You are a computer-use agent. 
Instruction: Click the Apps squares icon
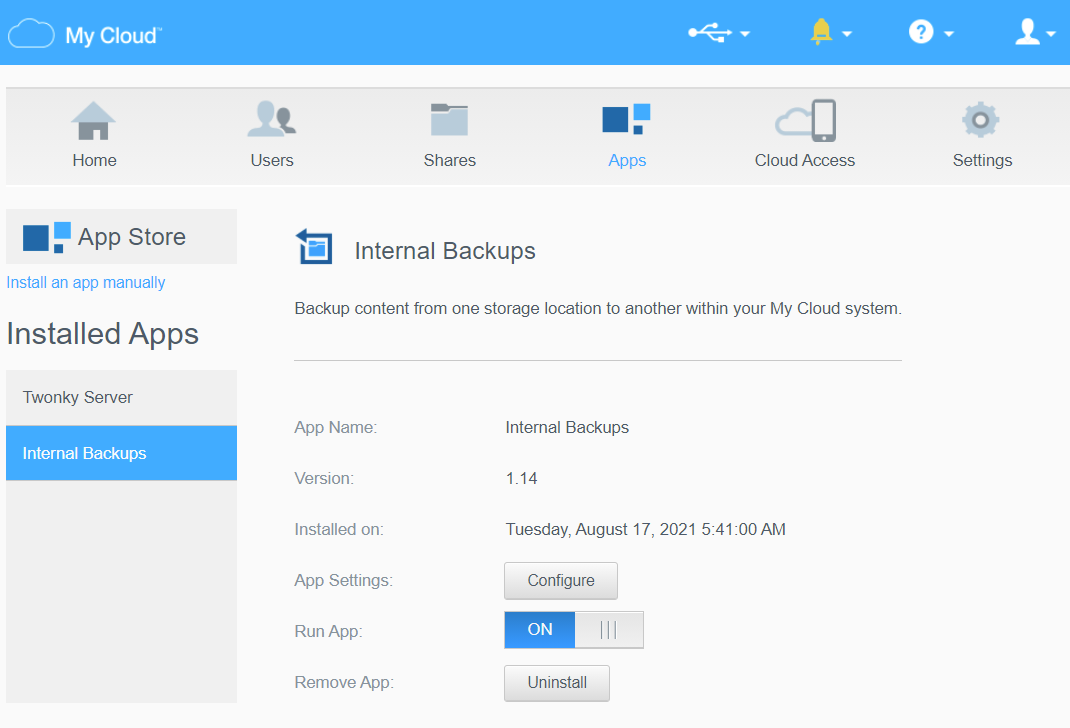click(x=626, y=119)
